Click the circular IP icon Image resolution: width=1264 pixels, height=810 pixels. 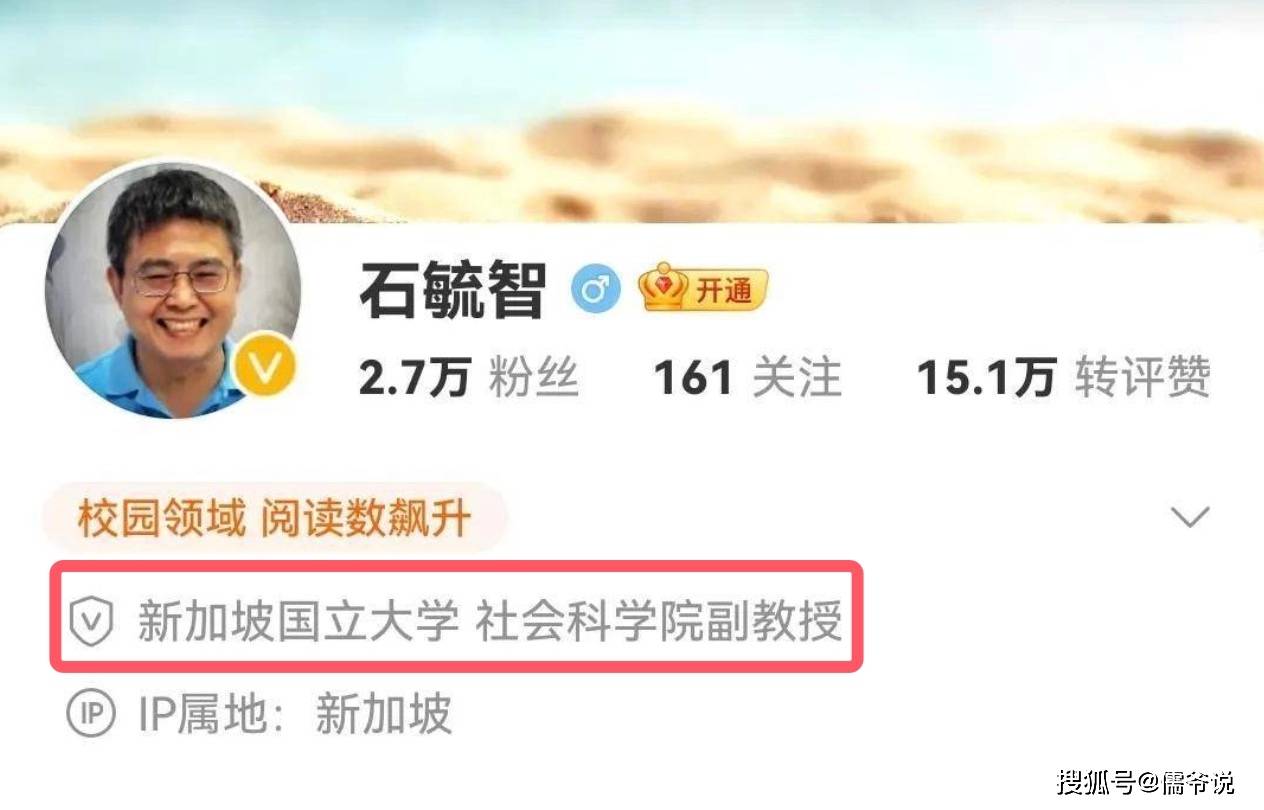[89, 713]
